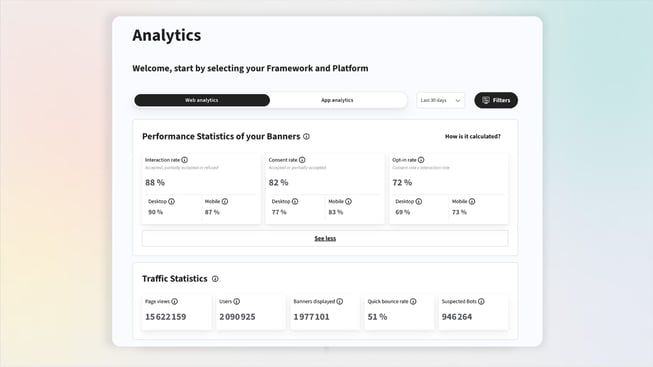Click the 73 % mobile opt-in value

click(x=459, y=212)
